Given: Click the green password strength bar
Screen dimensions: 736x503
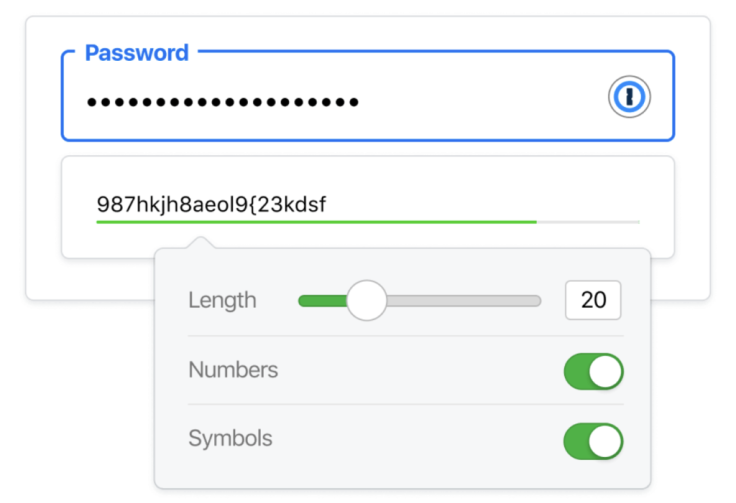Looking at the screenshot, I should [316, 221].
